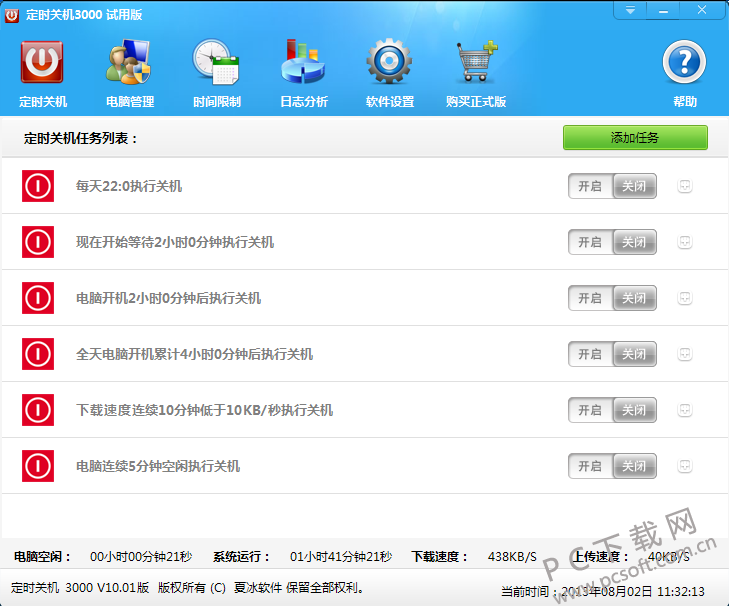Select task text 全天电脑开机累计4小时0分钟后执行关机
Screen dimensions: 729x606
[x=194, y=354]
